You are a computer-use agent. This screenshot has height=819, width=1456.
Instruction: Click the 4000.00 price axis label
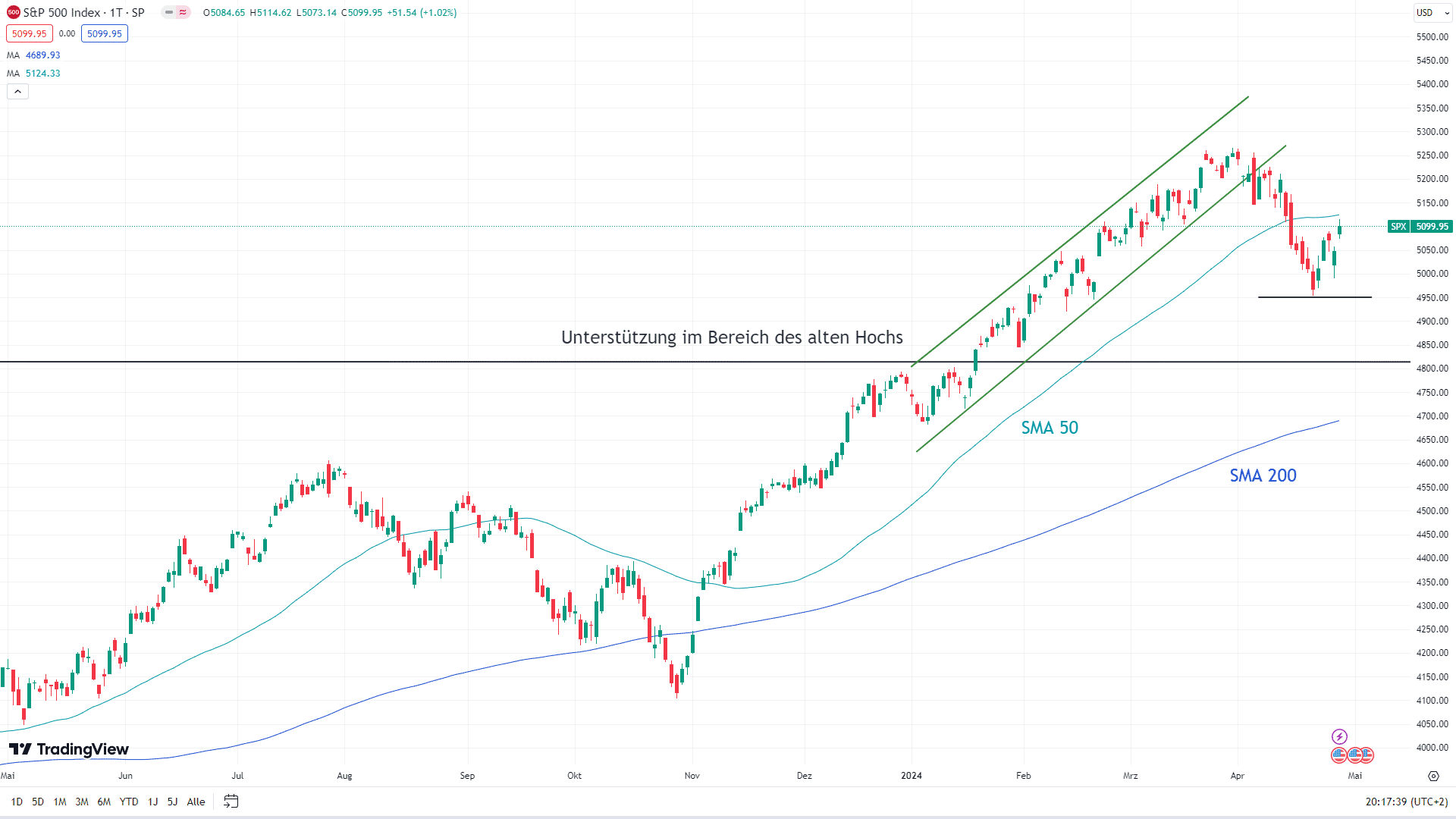coord(1432,748)
